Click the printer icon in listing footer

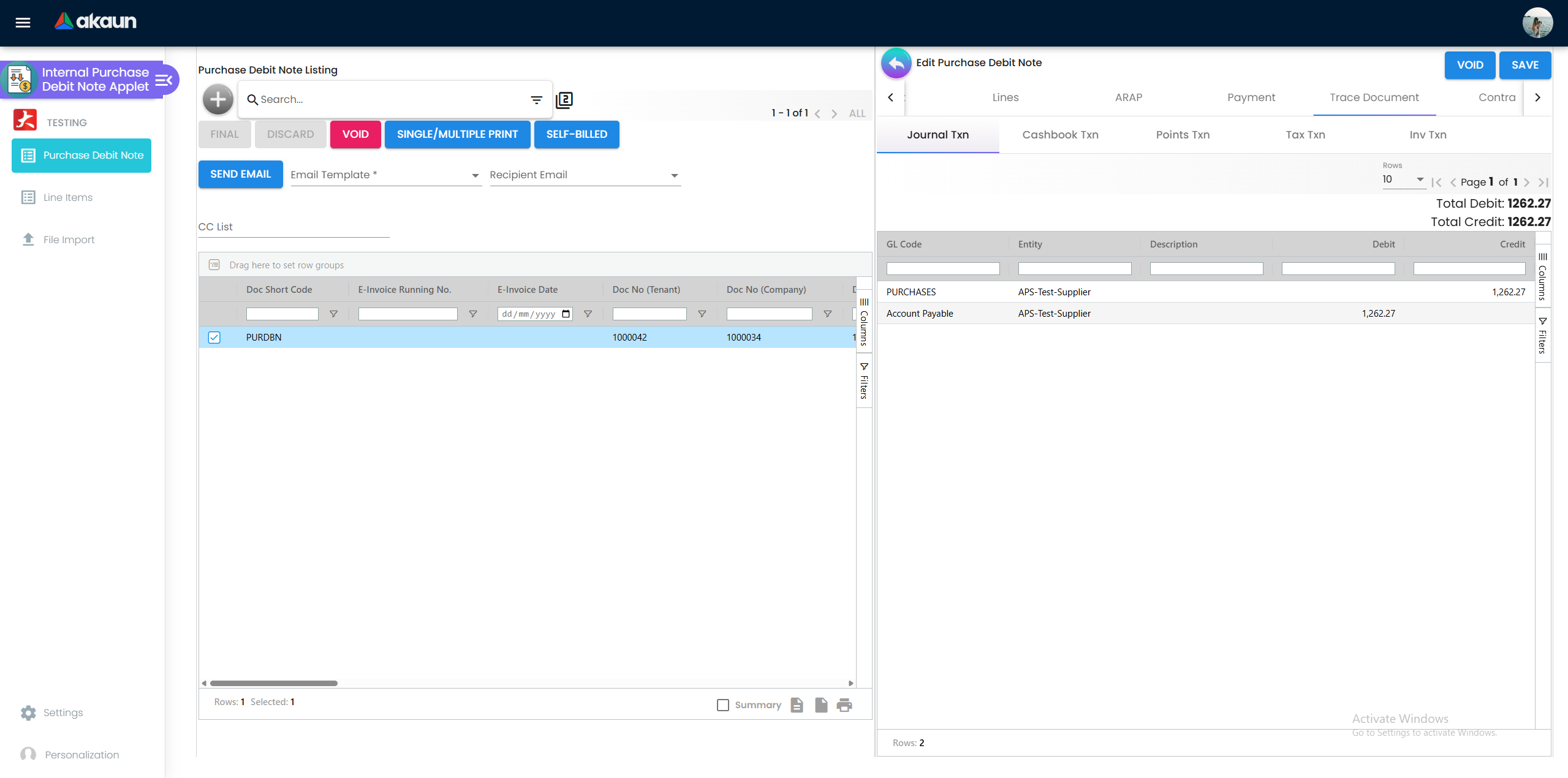click(x=844, y=705)
